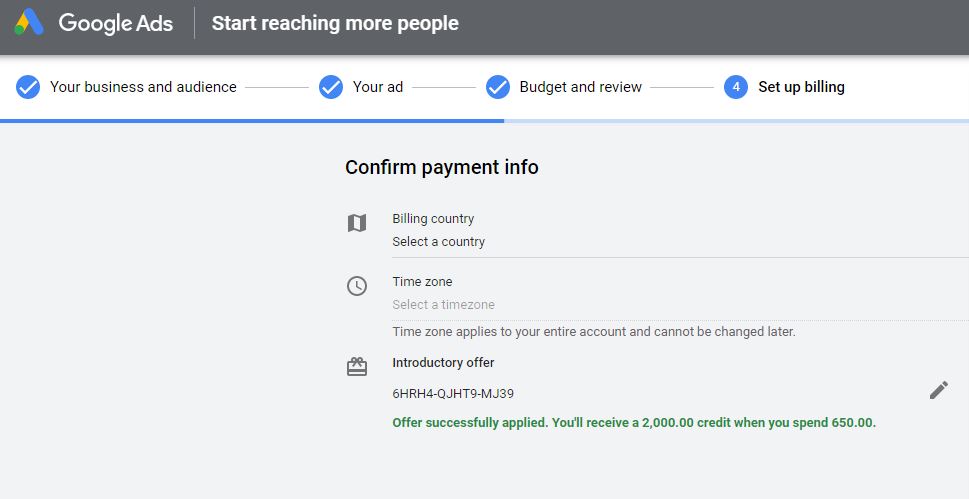Click the gift icon beside Introductory offer
The width and height of the screenshot is (969, 499).
tap(357, 367)
